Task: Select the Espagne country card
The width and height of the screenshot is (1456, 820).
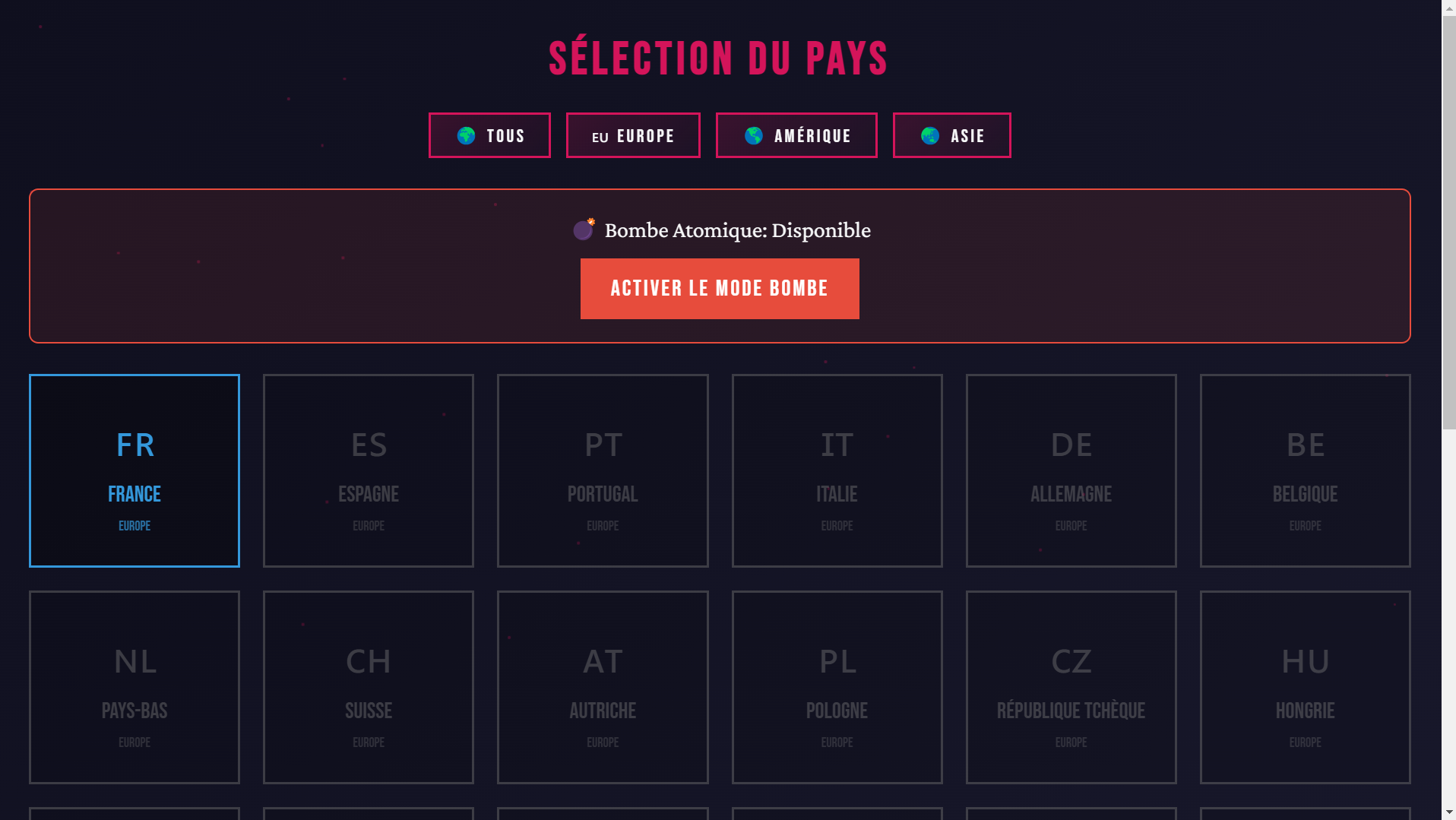Action: pos(369,470)
